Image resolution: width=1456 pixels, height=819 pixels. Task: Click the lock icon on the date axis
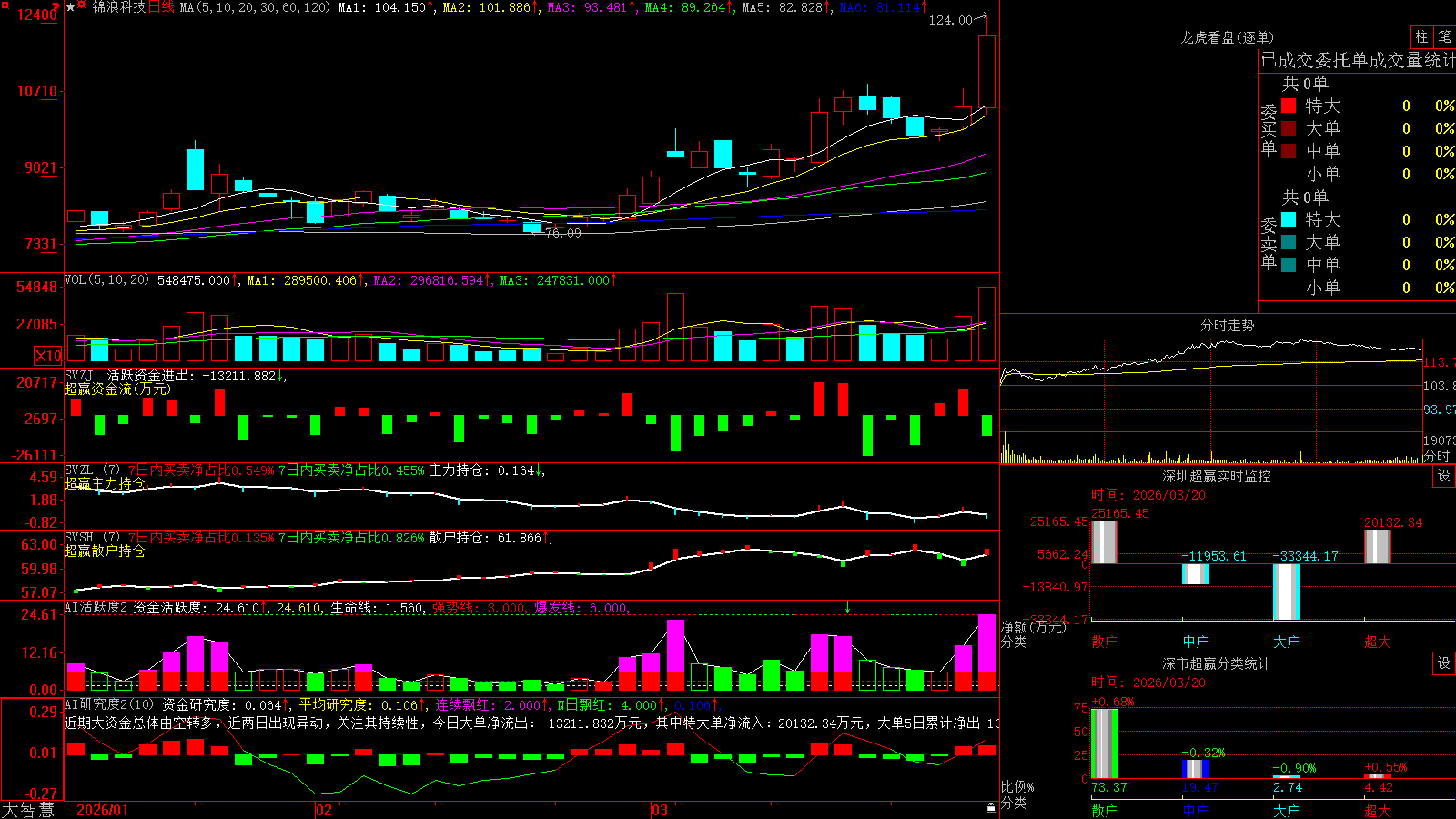pos(992,808)
